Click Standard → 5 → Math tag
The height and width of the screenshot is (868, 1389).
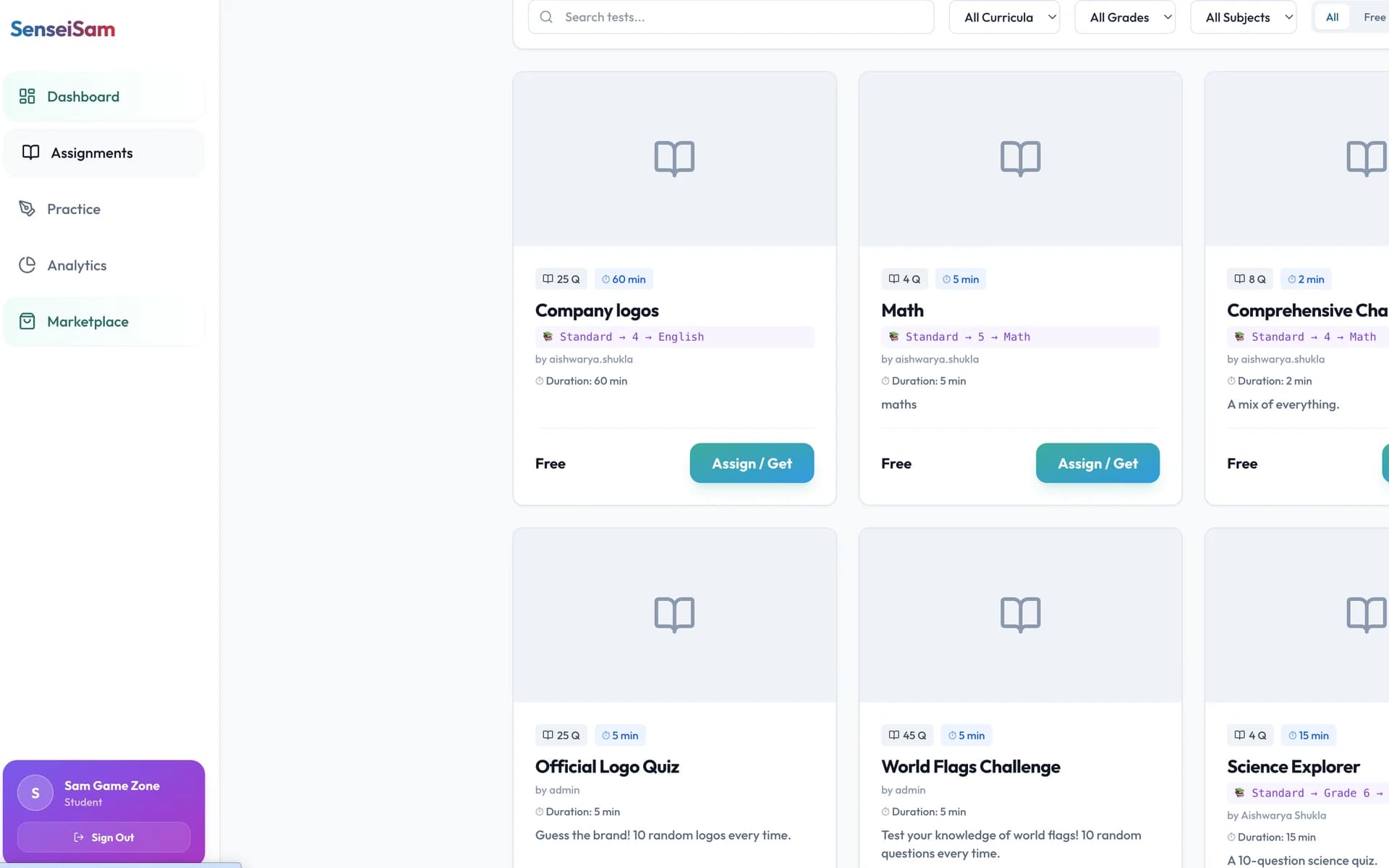coord(1020,337)
